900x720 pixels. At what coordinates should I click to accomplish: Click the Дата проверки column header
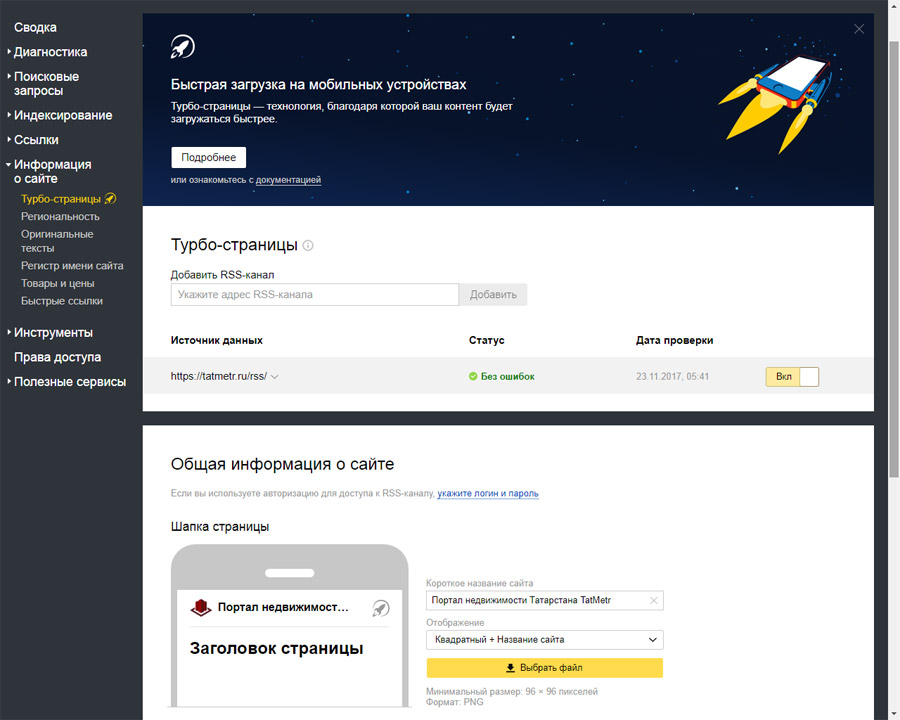(674, 340)
